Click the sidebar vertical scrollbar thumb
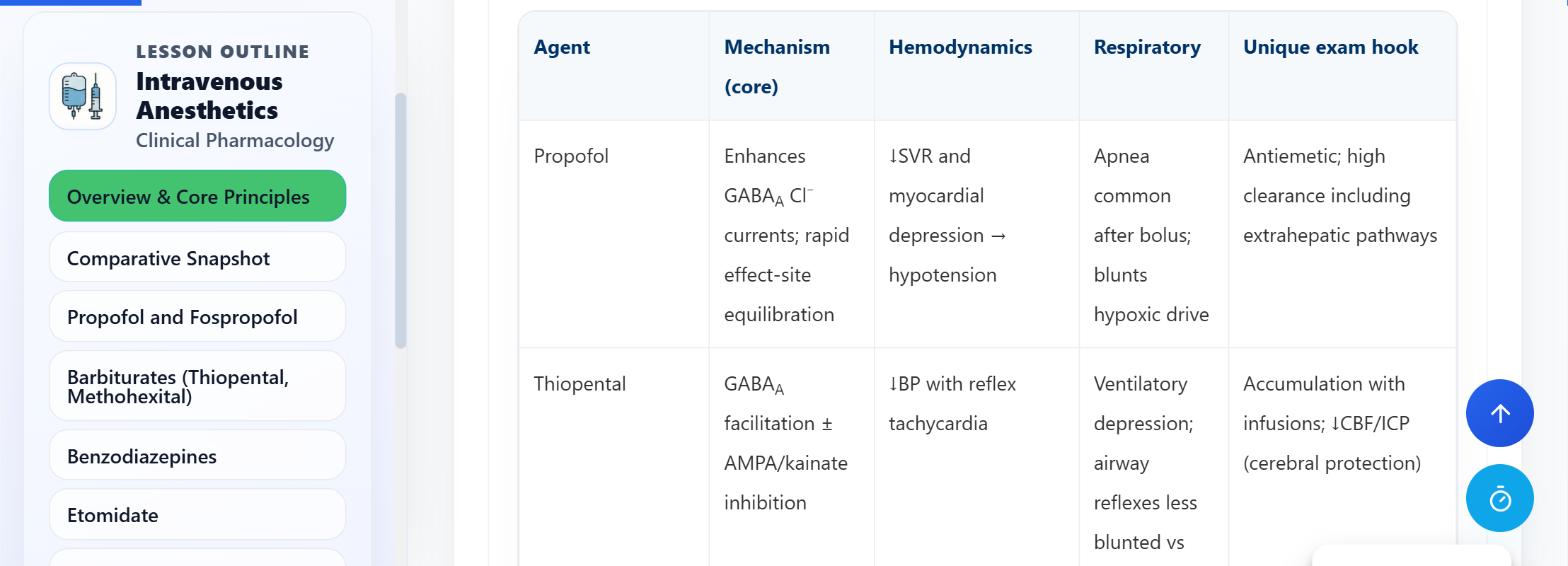The width and height of the screenshot is (1568, 566). coord(400,220)
